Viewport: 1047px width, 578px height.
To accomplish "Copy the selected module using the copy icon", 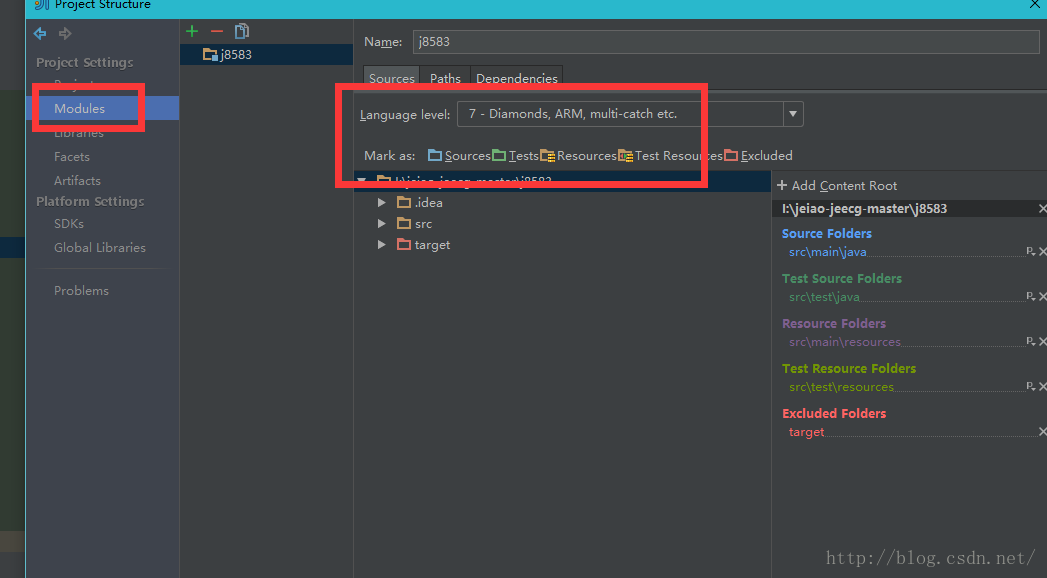I will coord(242,31).
